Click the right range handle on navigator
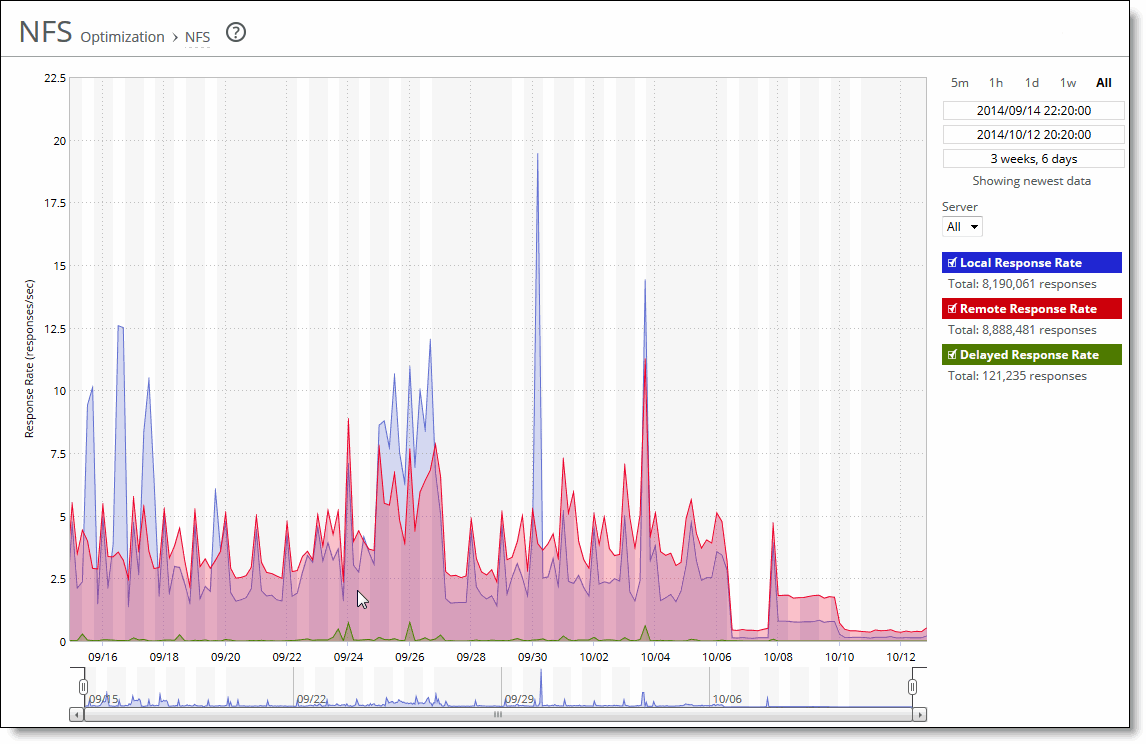This screenshot has height=744, width=1146. [912, 687]
